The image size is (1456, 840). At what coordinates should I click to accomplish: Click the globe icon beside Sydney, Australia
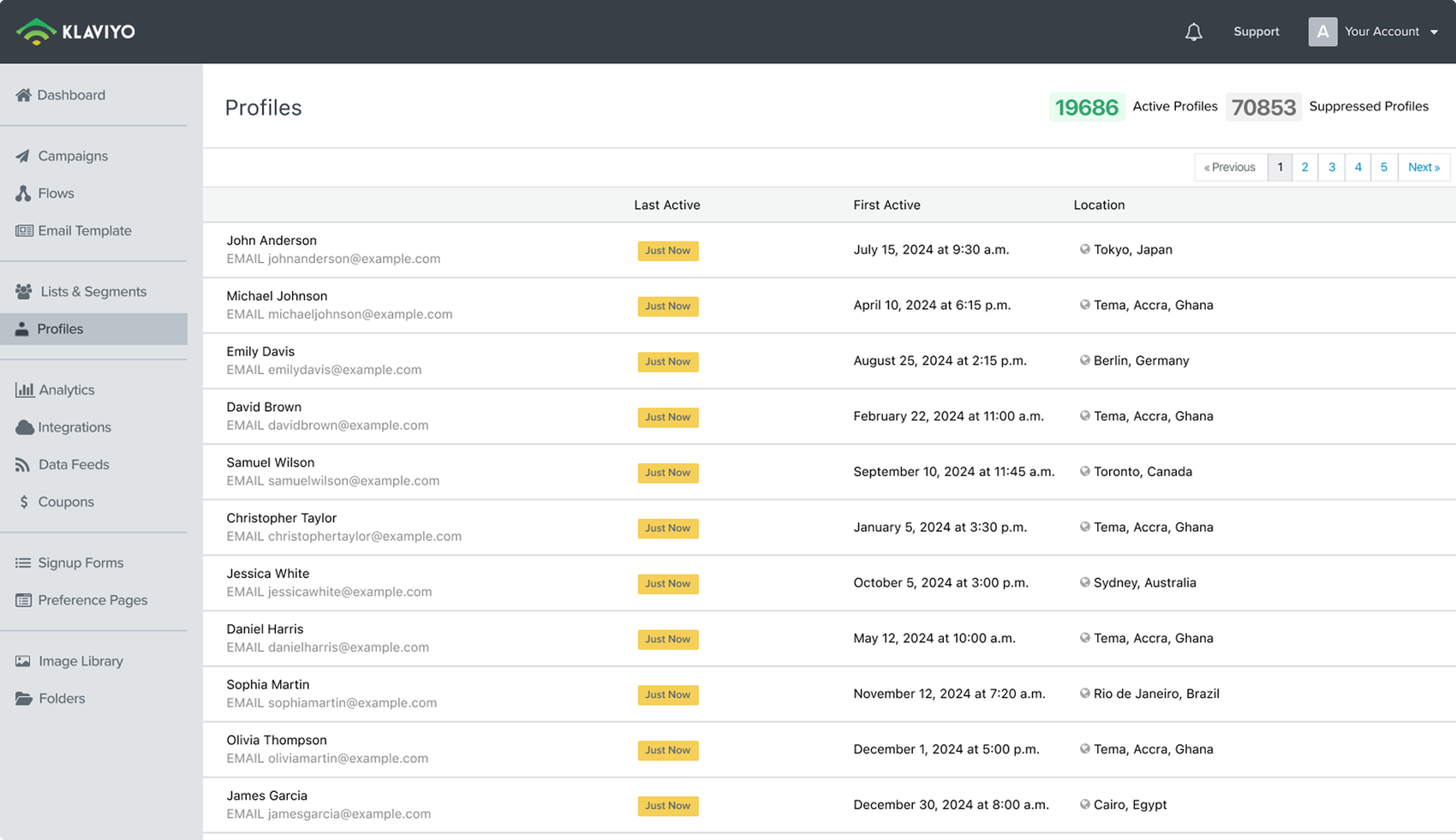tap(1084, 582)
